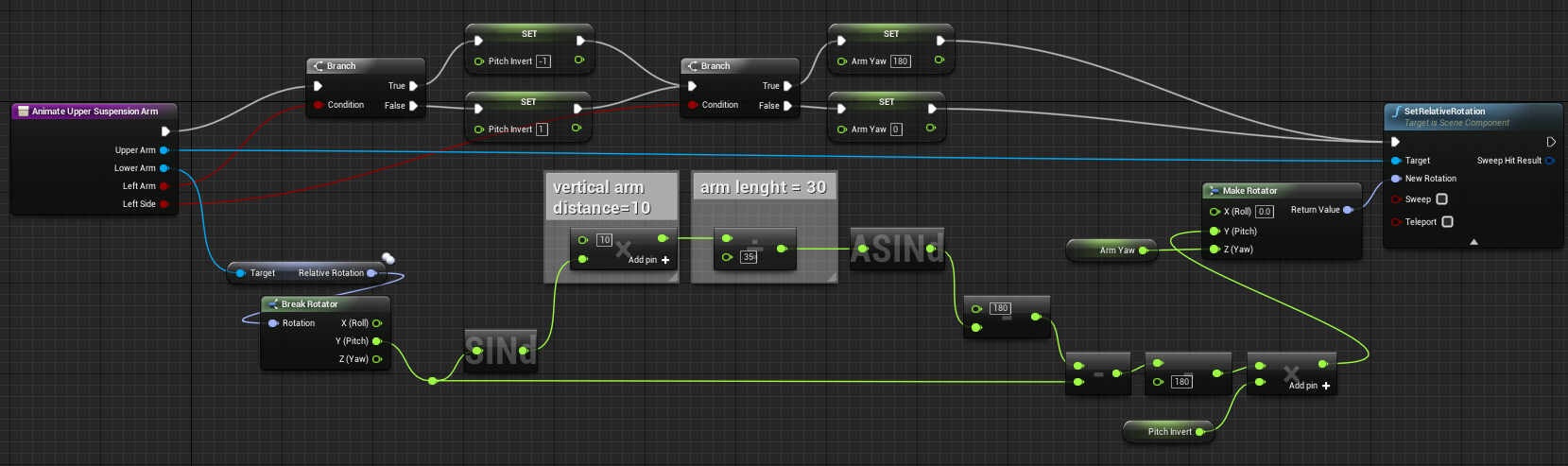Toggle the Sweep checkbox
Image resolution: width=1568 pixels, height=466 pixels.
pos(1441,199)
